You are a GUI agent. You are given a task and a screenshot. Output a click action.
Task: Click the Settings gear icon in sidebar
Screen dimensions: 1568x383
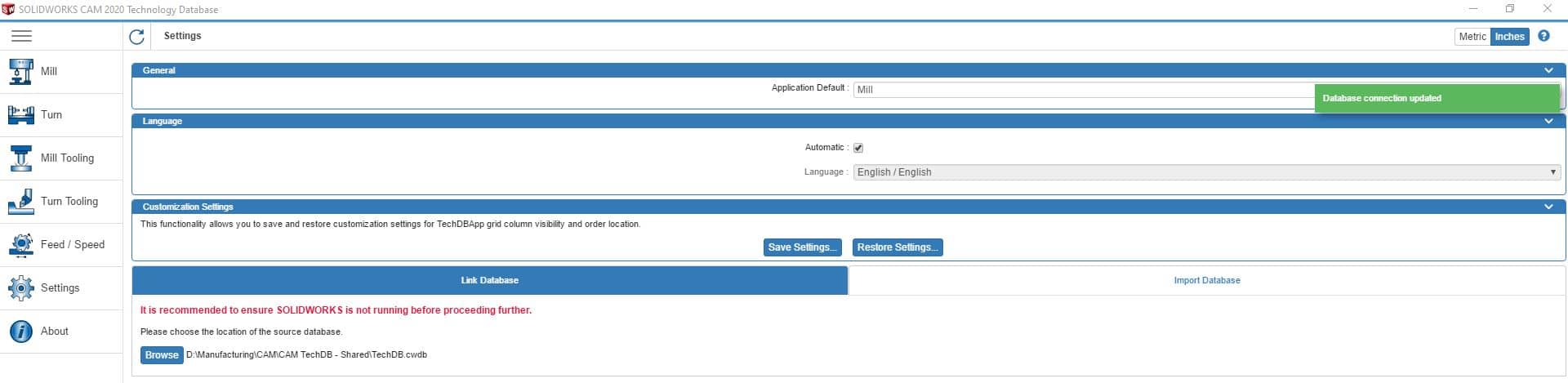[20, 287]
